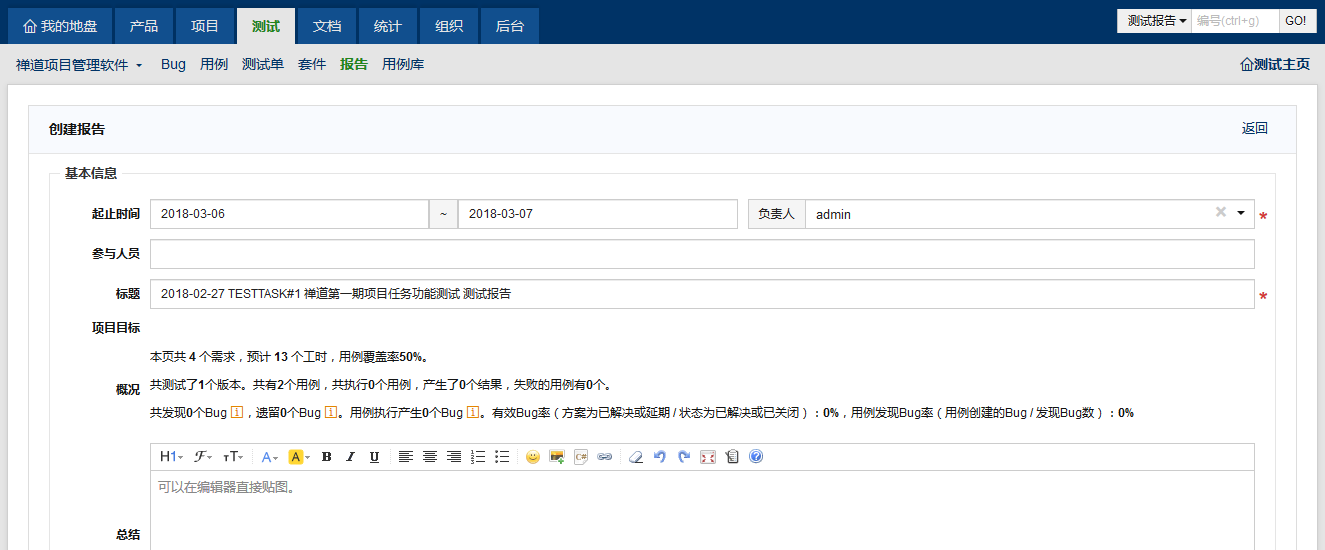Viewport: 1325px width, 550px height.
Task: Expand the 负责人 admin dropdown
Action: point(1241,213)
